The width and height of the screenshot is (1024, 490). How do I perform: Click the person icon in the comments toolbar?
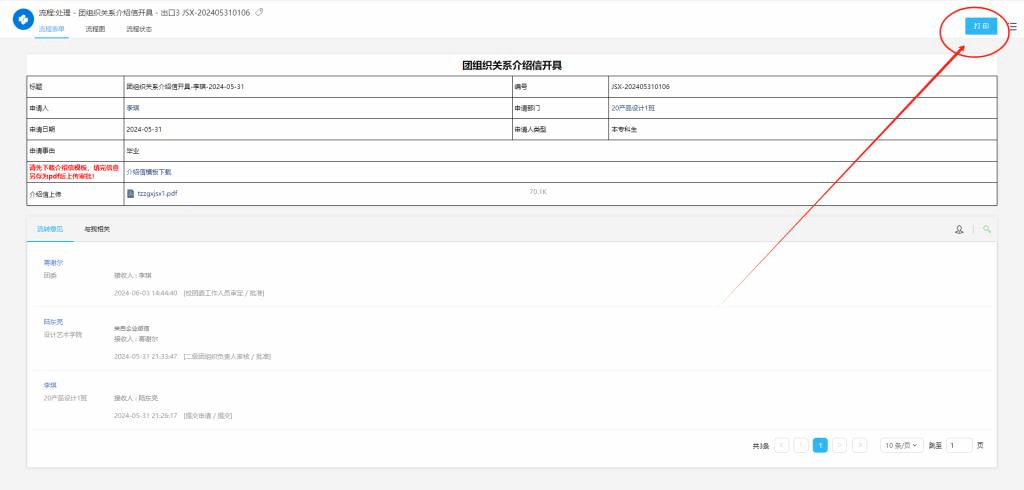pyautogui.click(x=959, y=229)
